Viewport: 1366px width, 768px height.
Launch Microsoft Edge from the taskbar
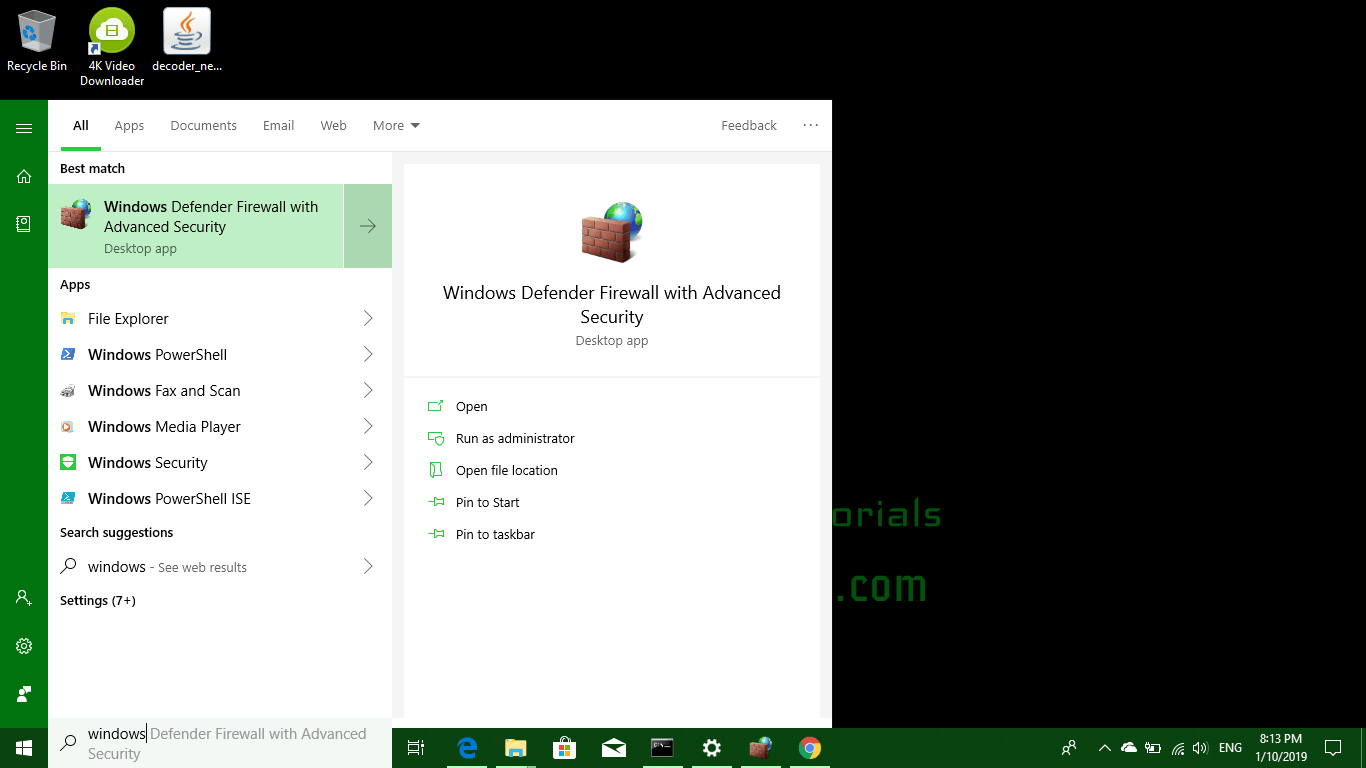[x=467, y=748]
